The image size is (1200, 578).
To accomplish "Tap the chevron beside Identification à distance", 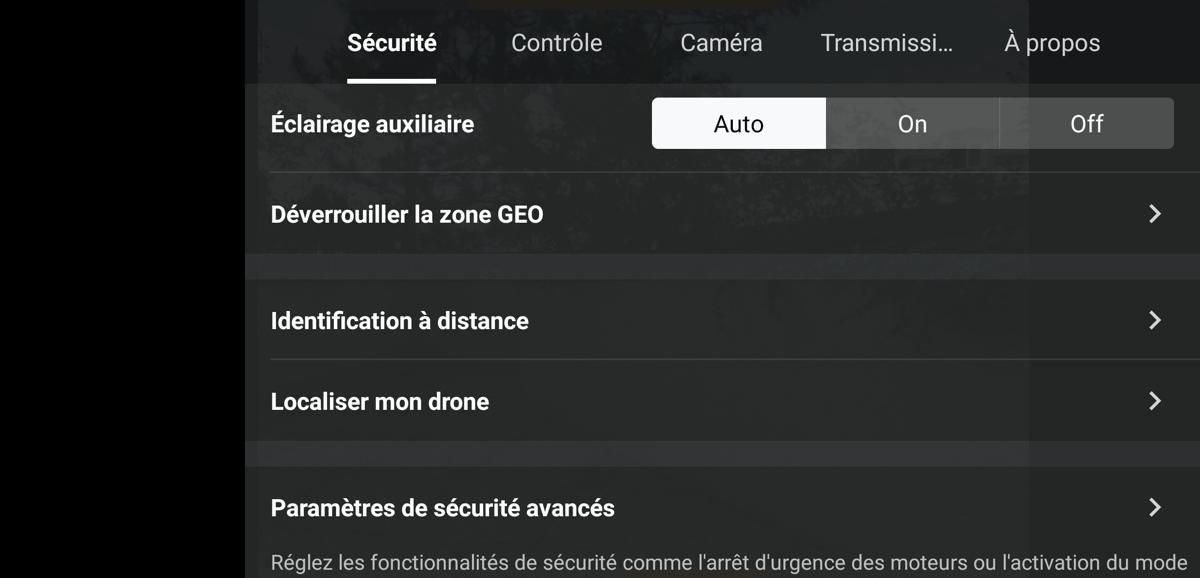I will pyautogui.click(x=1155, y=320).
